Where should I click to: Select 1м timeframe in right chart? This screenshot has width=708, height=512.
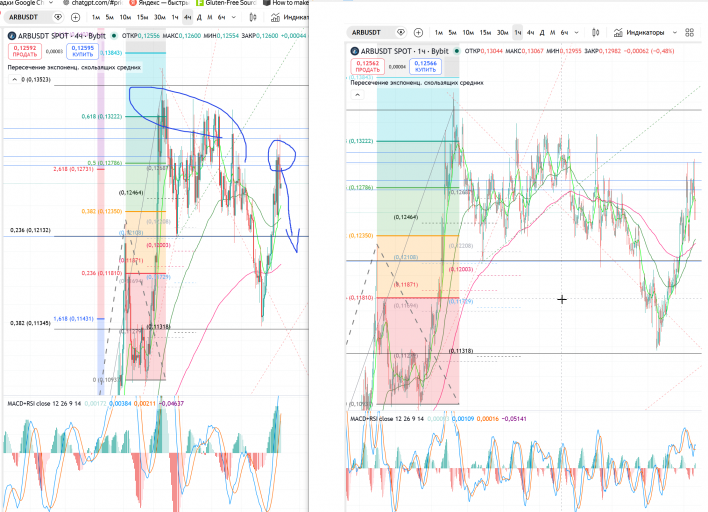coord(438,33)
